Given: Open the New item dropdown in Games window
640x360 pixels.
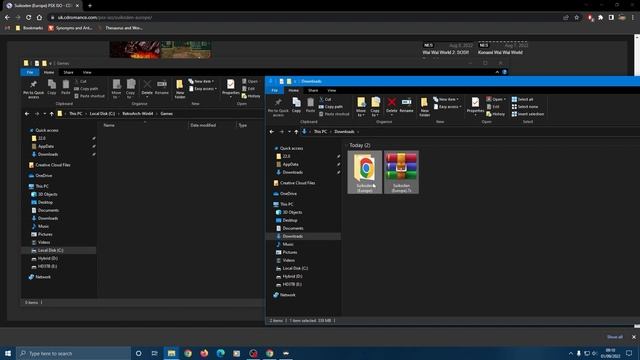Looking at the screenshot, I should pyautogui.click(x=201, y=81).
